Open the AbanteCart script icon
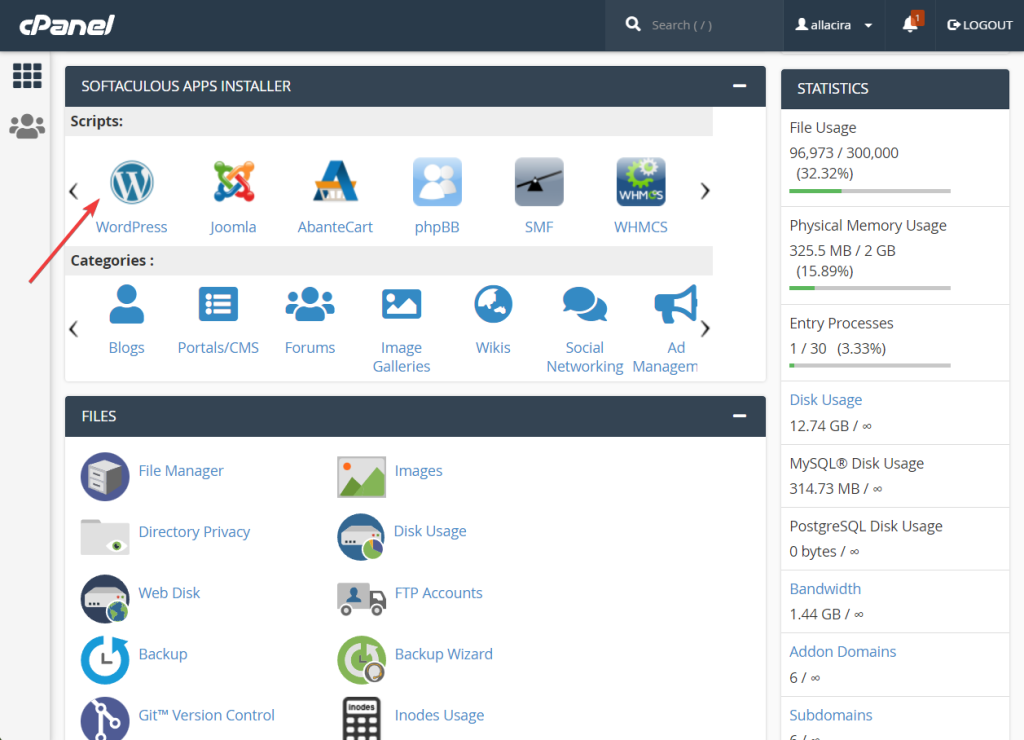This screenshot has width=1024, height=740. [336, 181]
